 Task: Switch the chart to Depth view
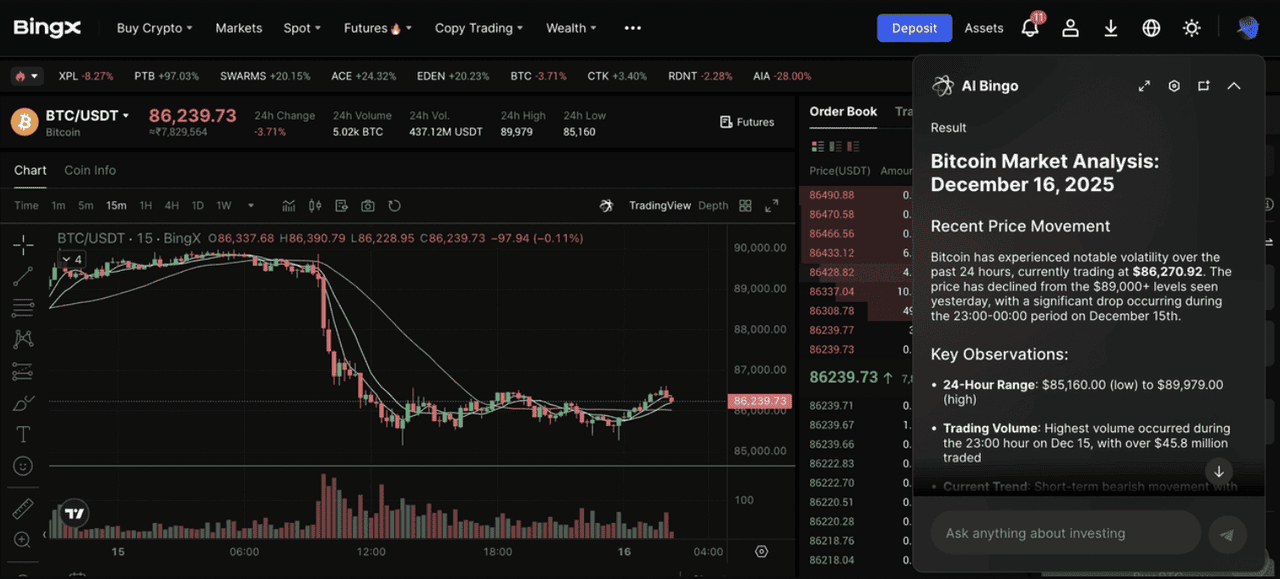pyautogui.click(x=713, y=206)
